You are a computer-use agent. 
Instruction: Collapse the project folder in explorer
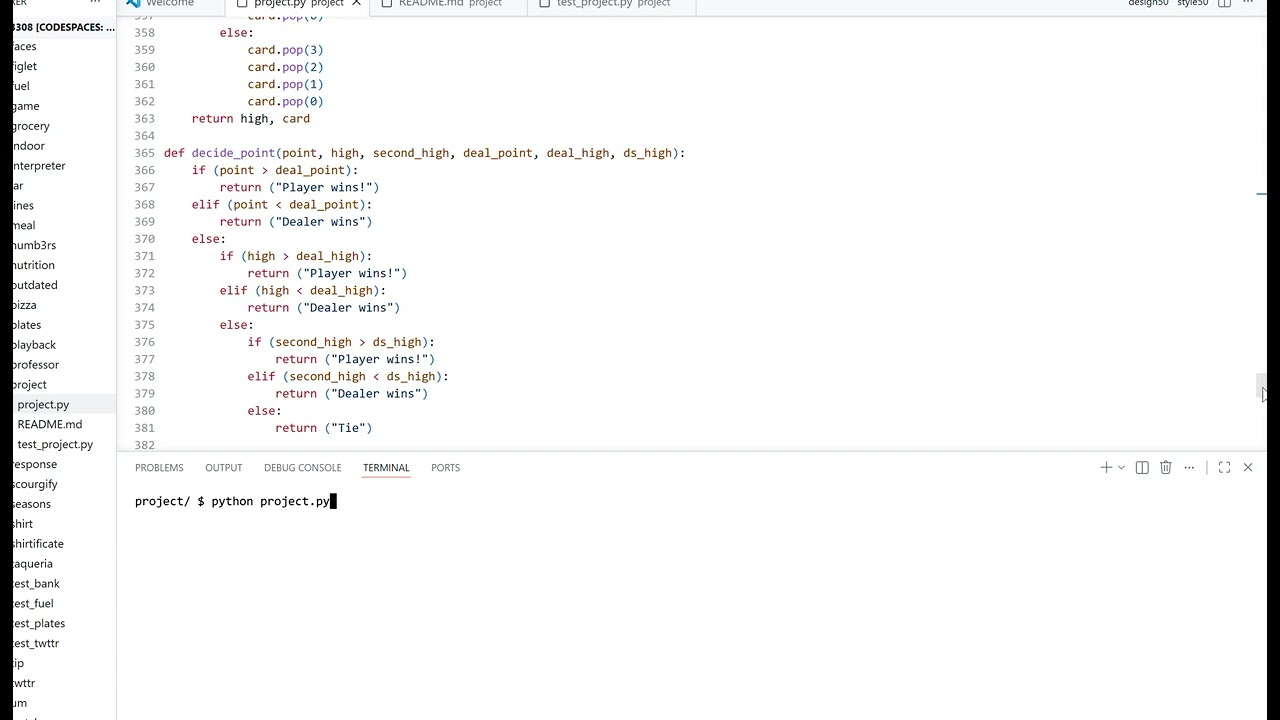tap(30, 385)
